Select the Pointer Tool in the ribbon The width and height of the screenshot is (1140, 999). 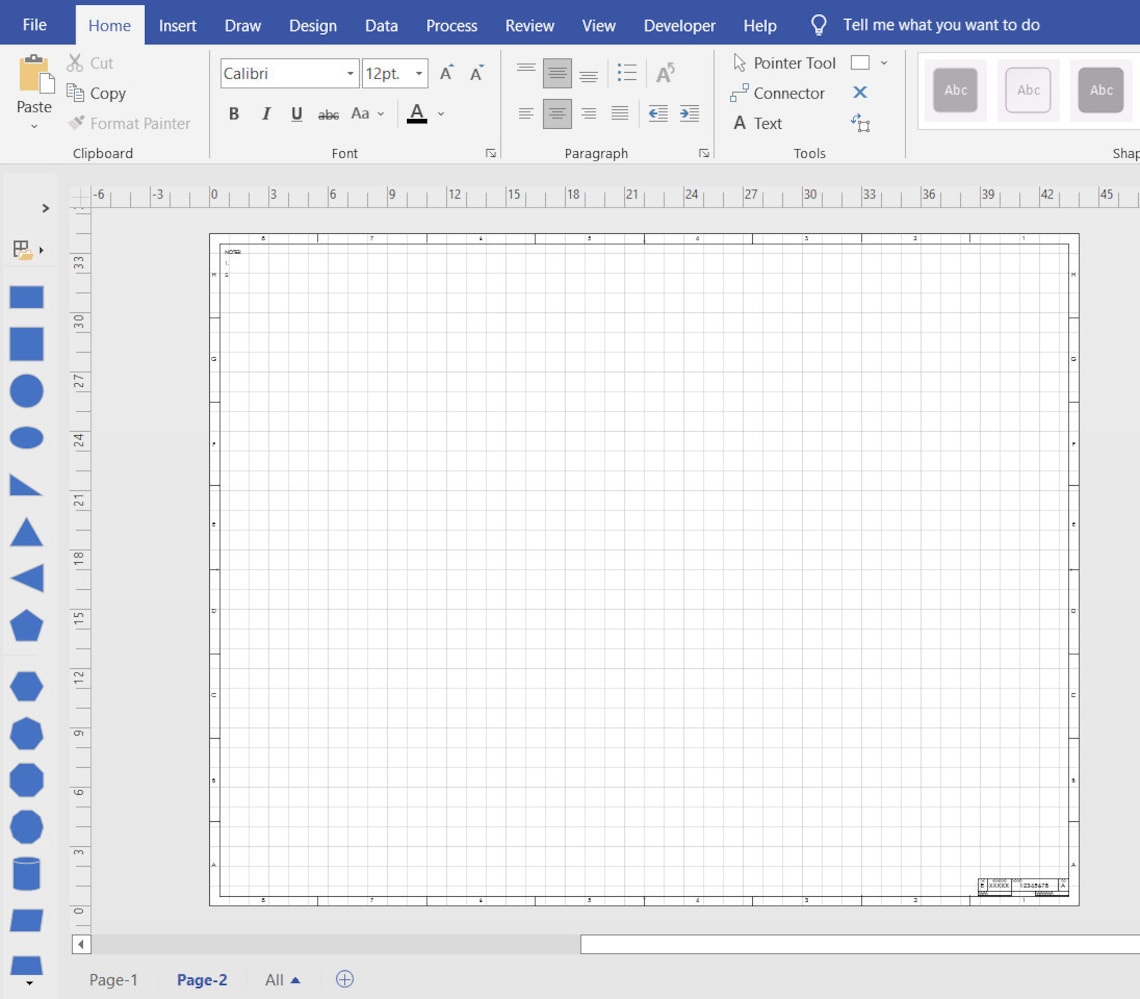coord(793,62)
